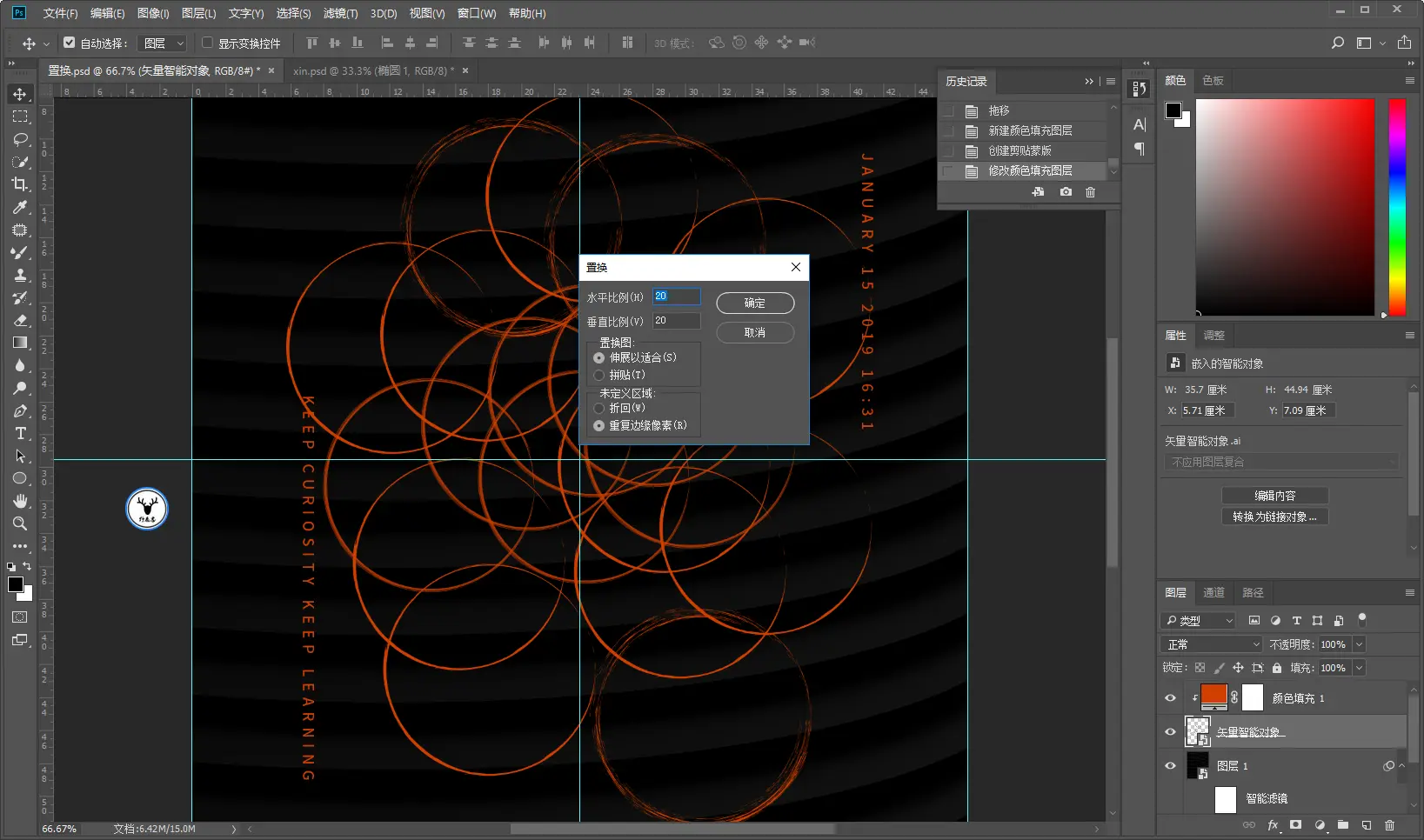The width and height of the screenshot is (1424, 840).
Task: Pick the Zoom magnifier tool
Action: point(20,523)
